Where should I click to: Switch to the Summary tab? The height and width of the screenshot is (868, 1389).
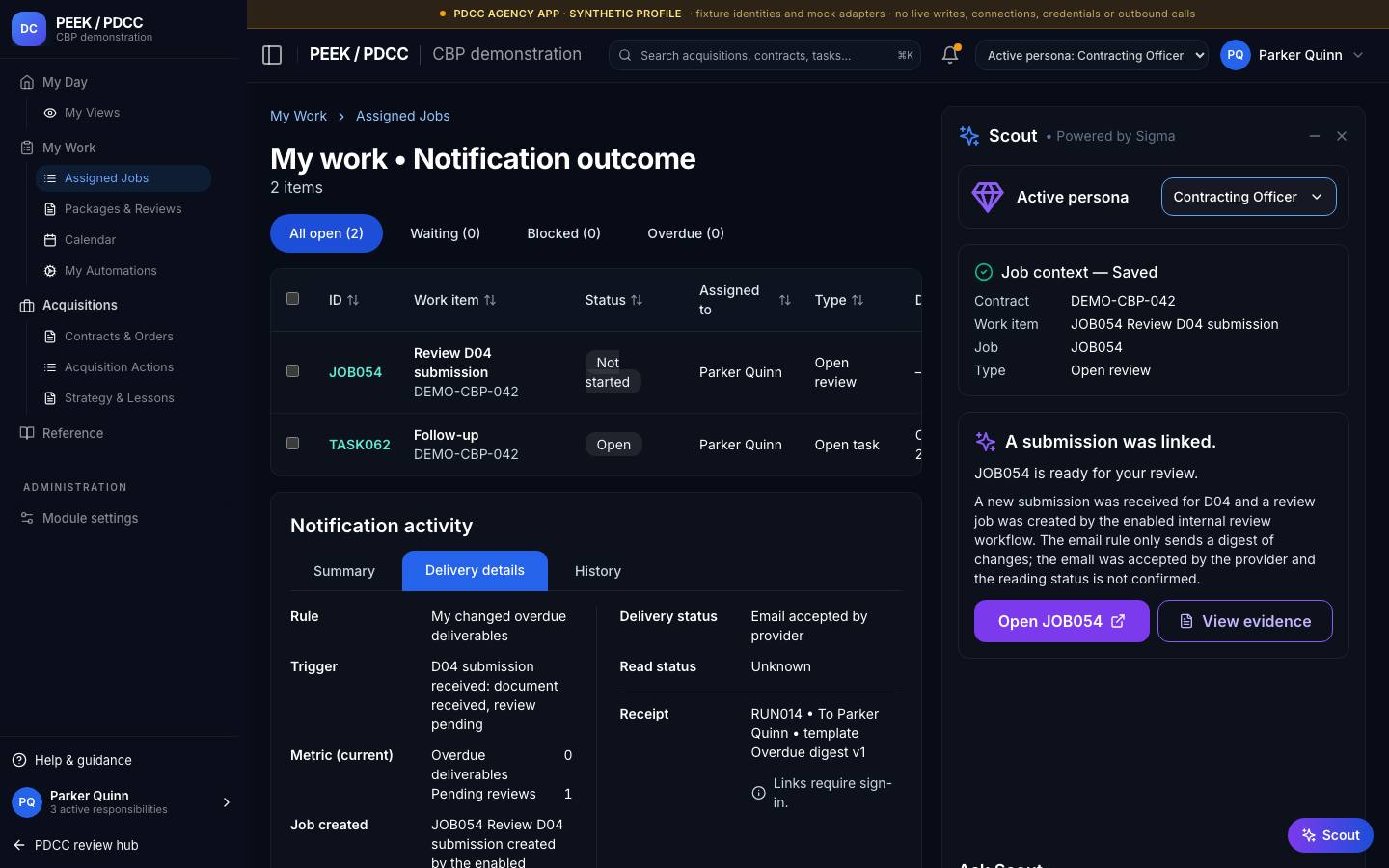(344, 571)
